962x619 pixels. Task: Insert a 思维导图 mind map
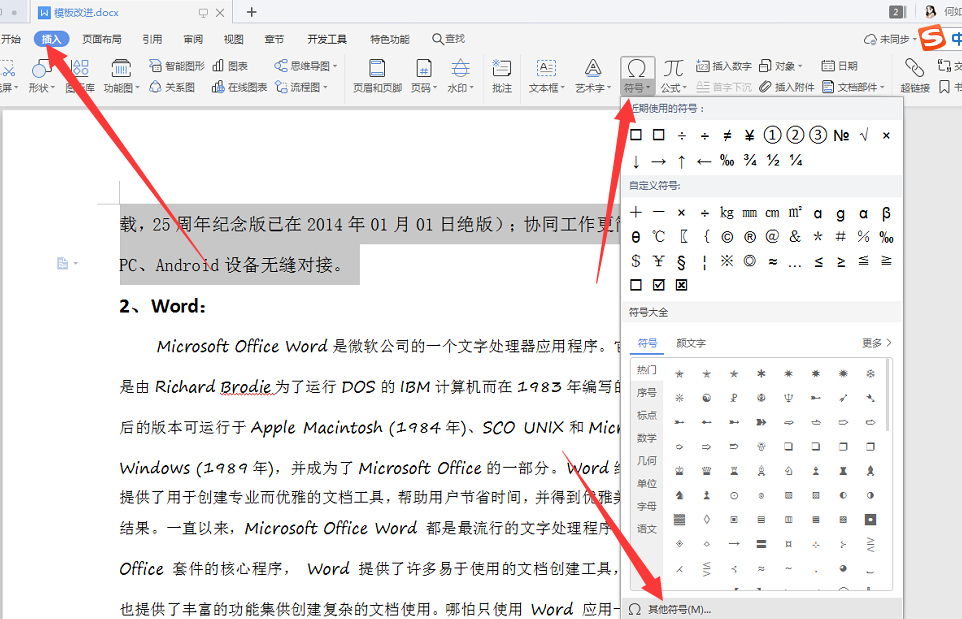(x=305, y=66)
